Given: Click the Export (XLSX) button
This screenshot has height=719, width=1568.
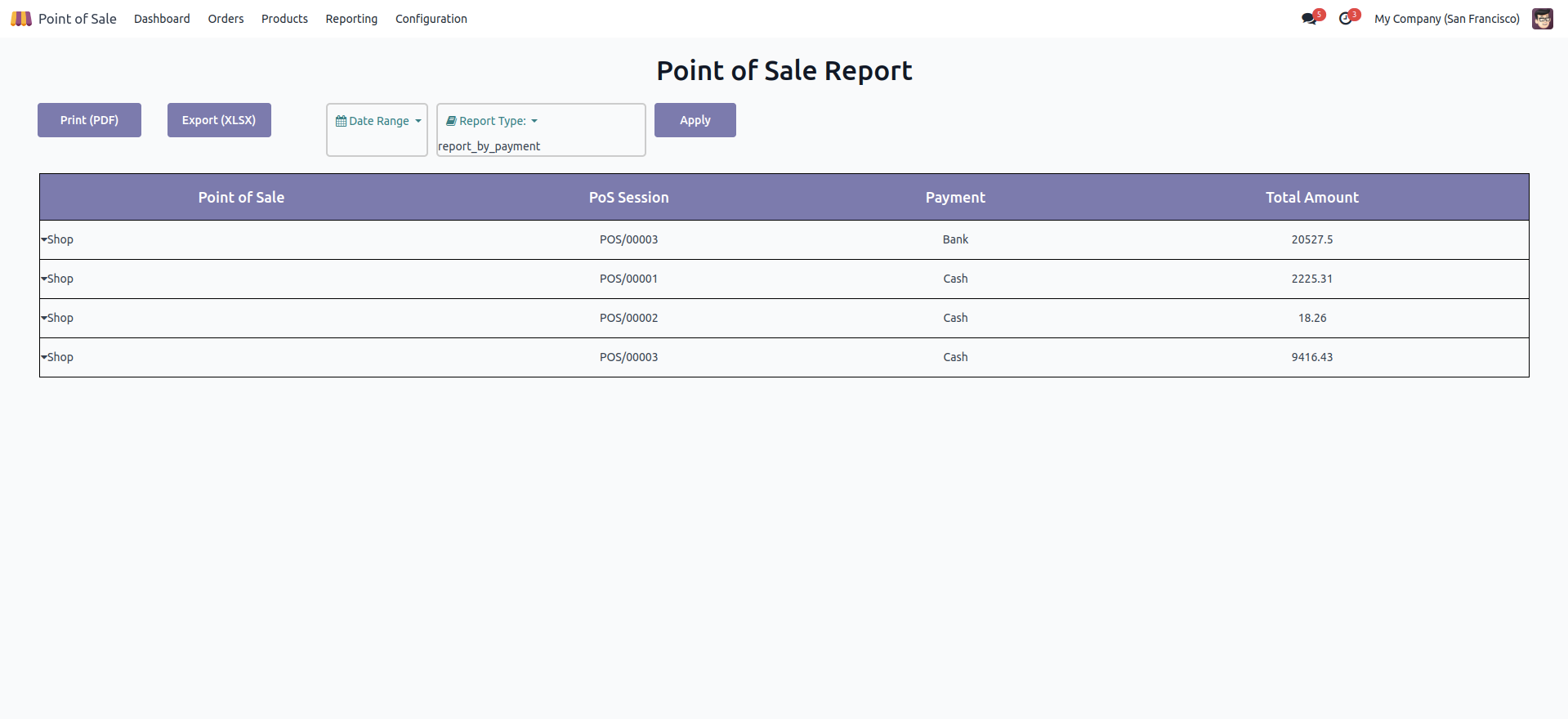Looking at the screenshot, I should tap(219, 120).
